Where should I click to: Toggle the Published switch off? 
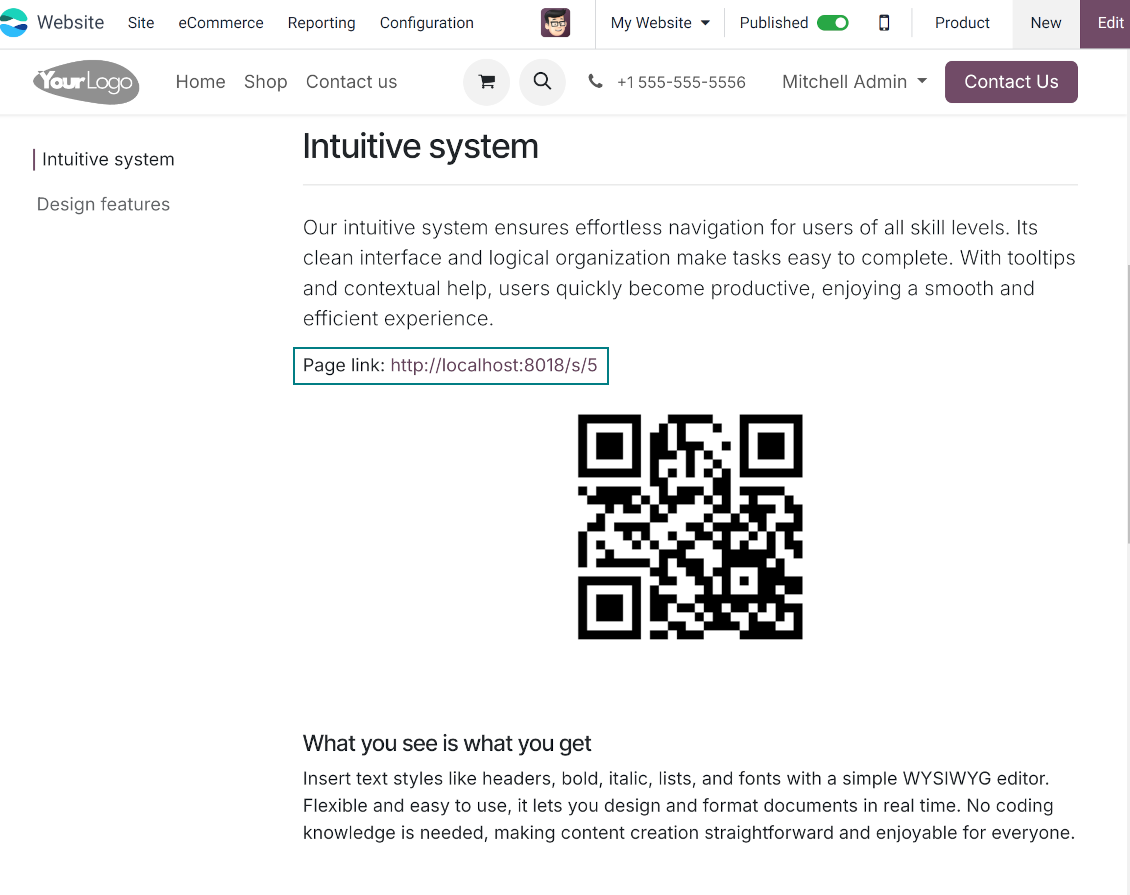(832, 23)
